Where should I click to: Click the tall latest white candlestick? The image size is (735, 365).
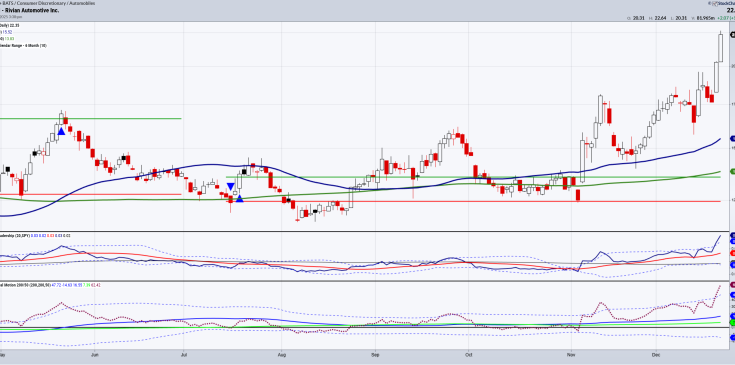coord(720,46)
